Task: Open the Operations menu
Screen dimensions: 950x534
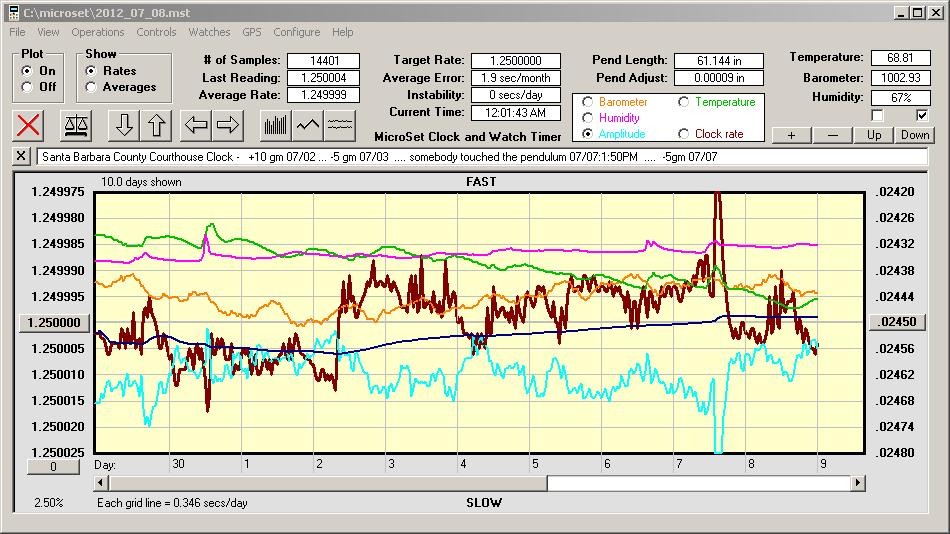Action: point(98,32)
